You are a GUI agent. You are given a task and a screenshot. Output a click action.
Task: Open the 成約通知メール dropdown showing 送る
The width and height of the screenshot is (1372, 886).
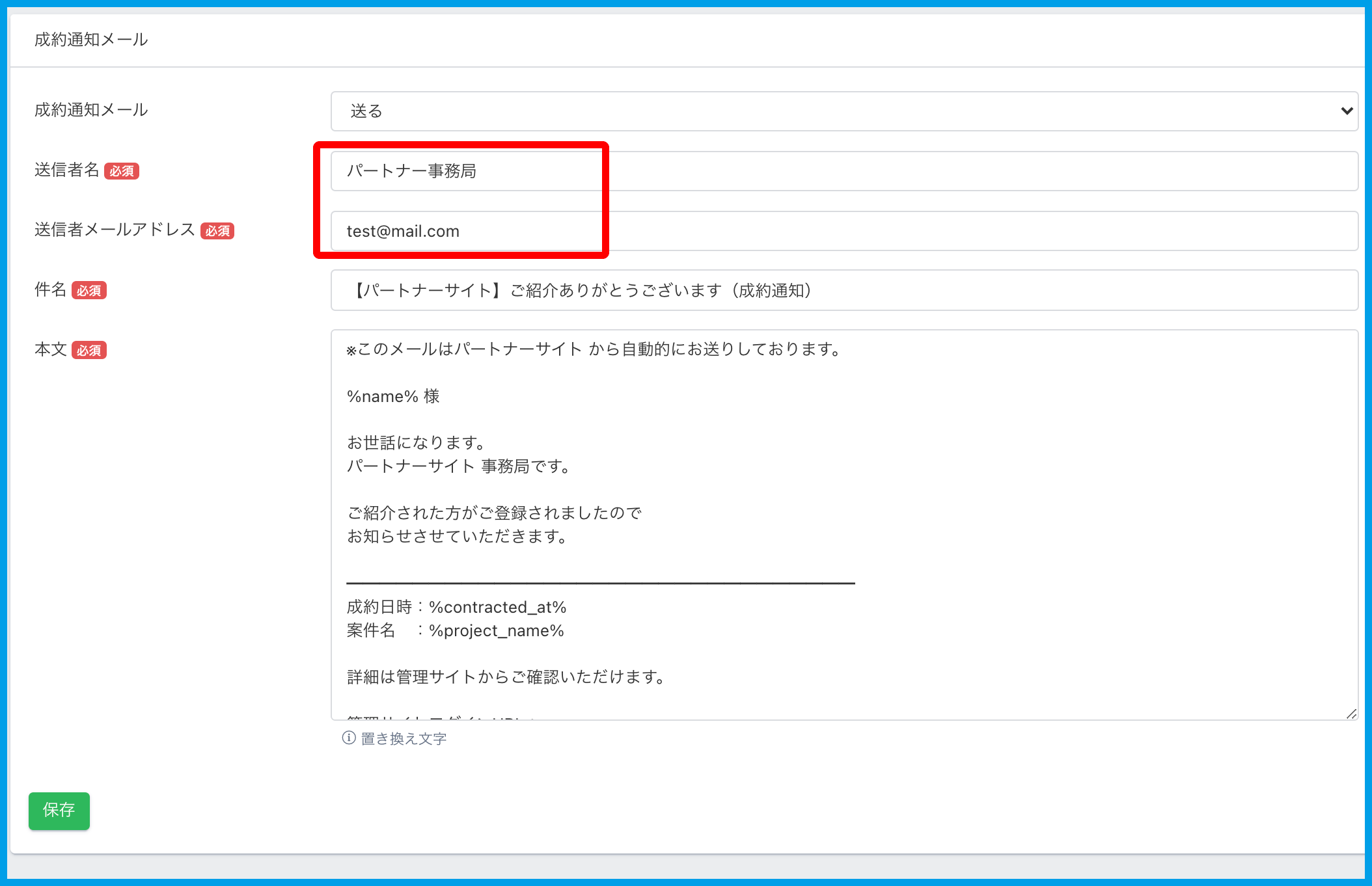844,111
